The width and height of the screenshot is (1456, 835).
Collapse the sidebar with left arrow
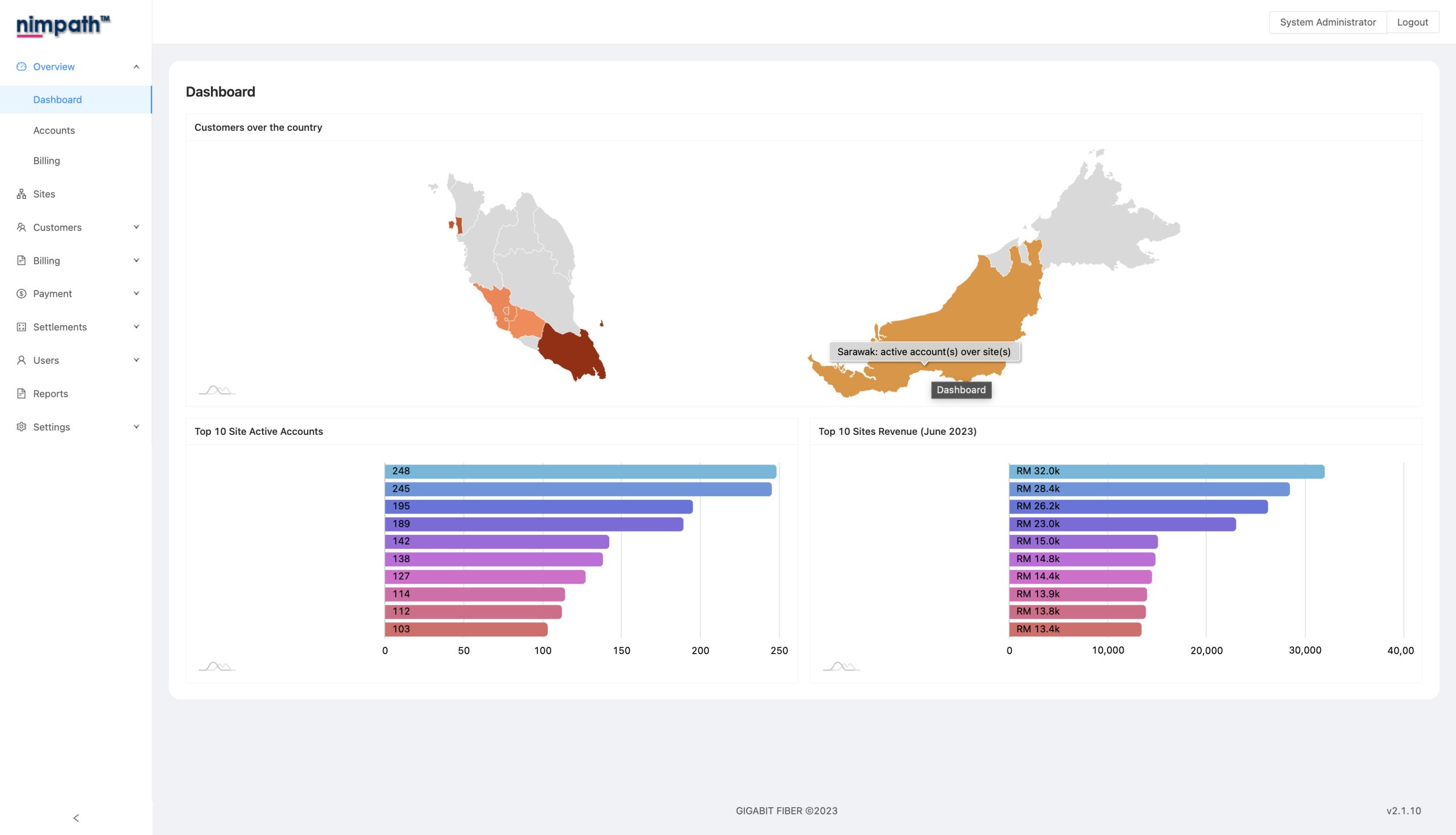pyautogui.click(x=76, y=818)
